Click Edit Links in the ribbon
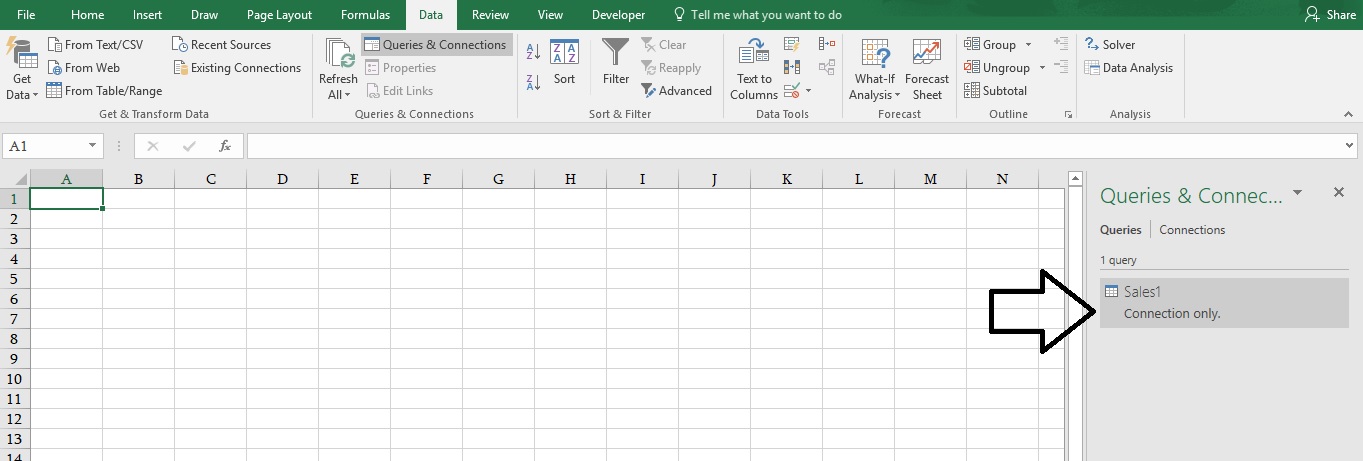The height and width of the screenshot is (461, 1363). pos(398,91)
